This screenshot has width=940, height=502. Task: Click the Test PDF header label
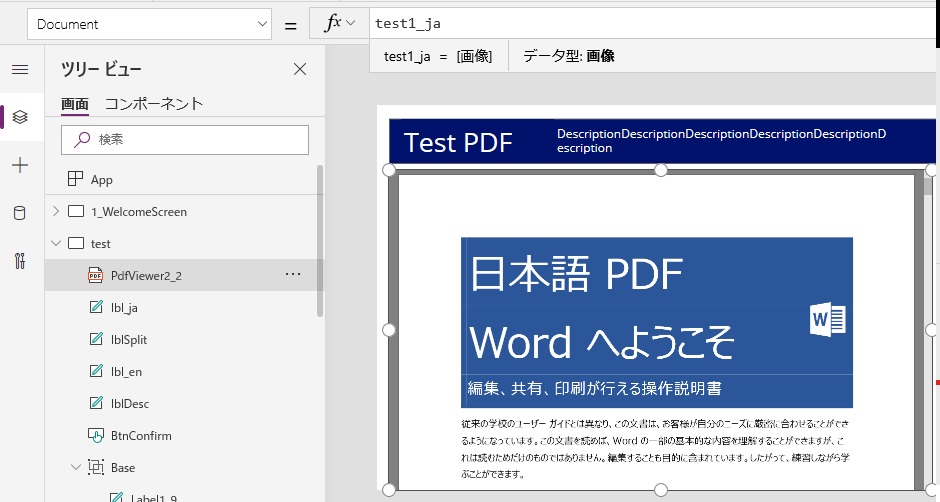458,143
